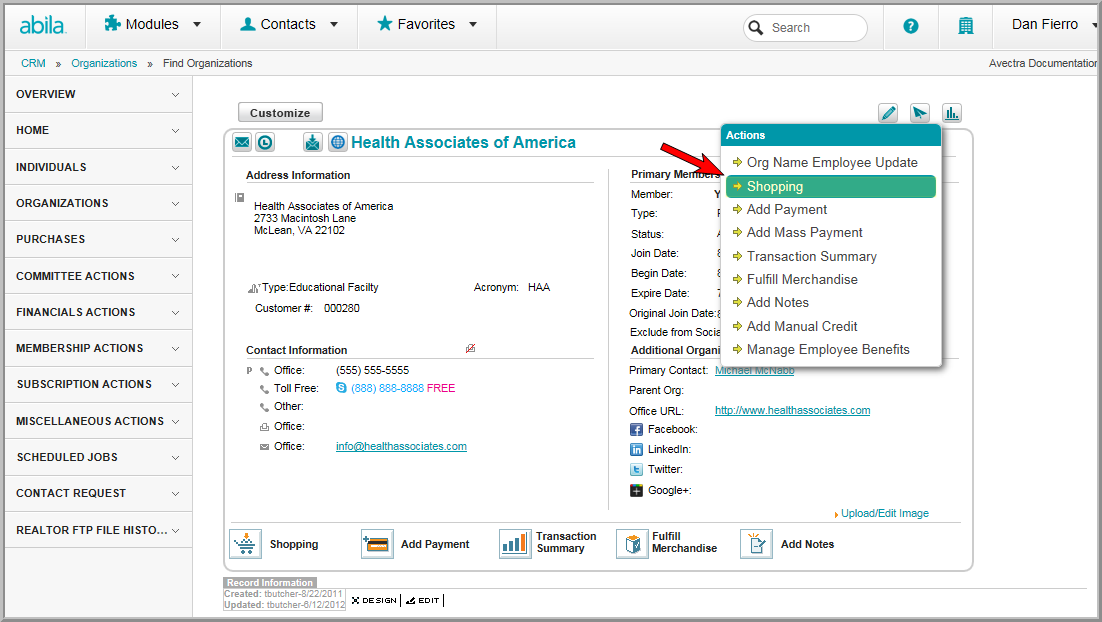Click the abila logo
Viewport: 1102px width, 622px height.
coord(43,26)
